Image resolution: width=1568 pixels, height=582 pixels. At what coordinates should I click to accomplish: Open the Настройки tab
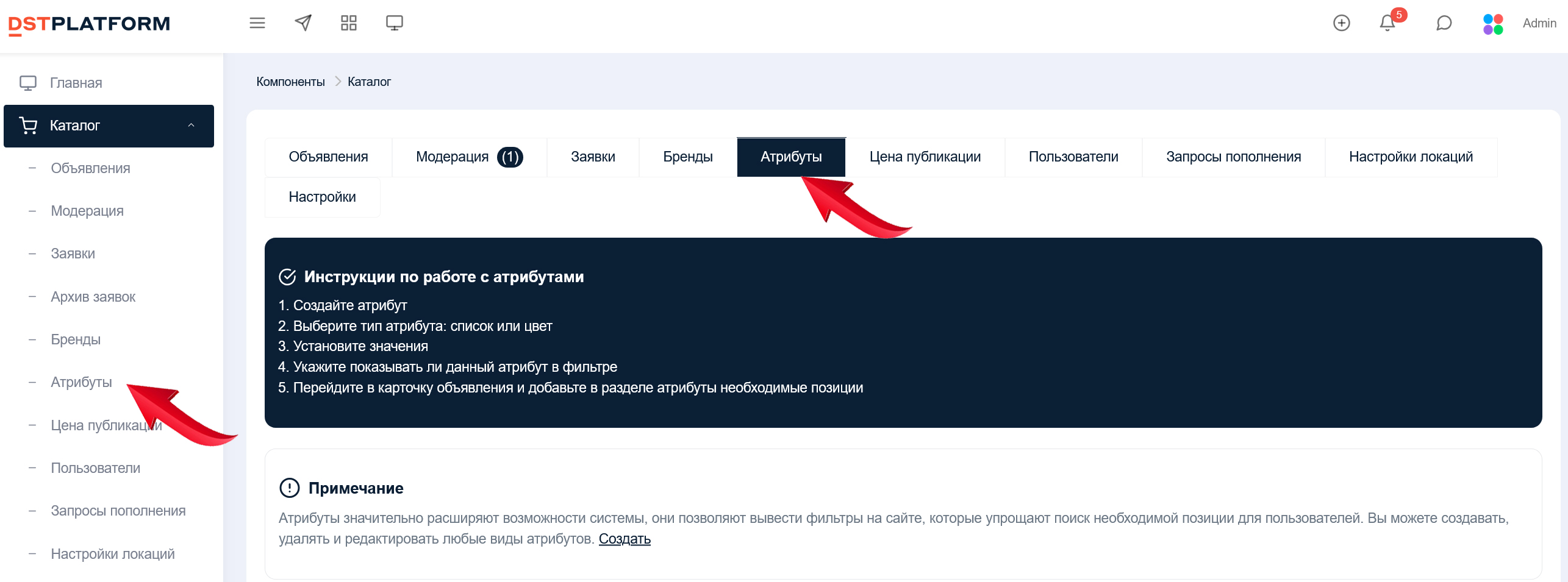point(322,197)
